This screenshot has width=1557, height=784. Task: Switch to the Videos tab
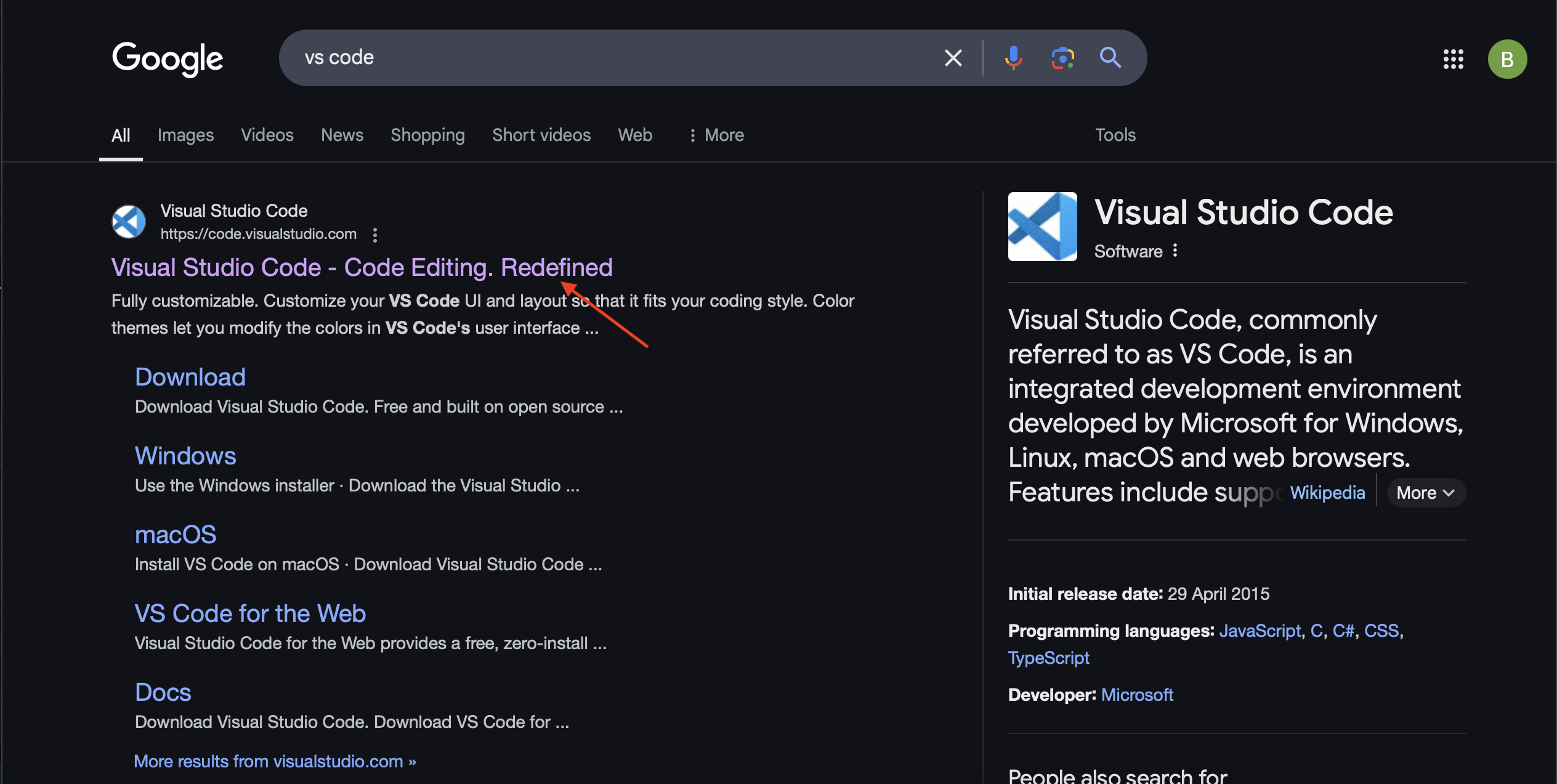coord(267,135)
